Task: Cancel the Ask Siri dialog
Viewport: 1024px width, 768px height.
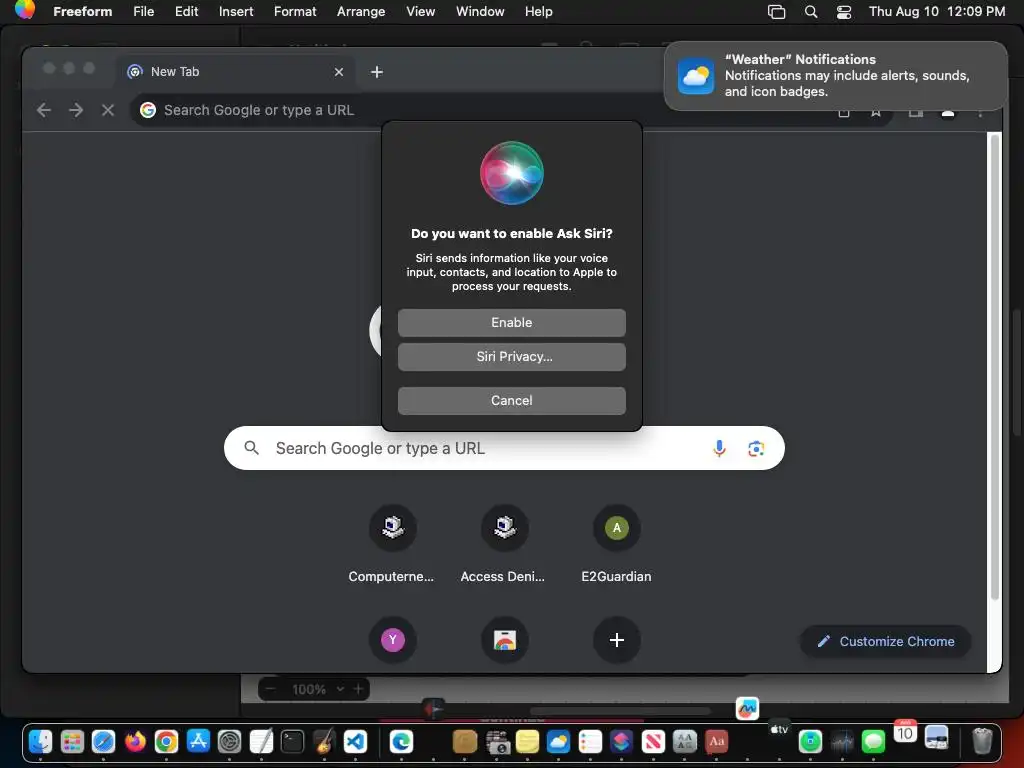Action: coord(511,400)
